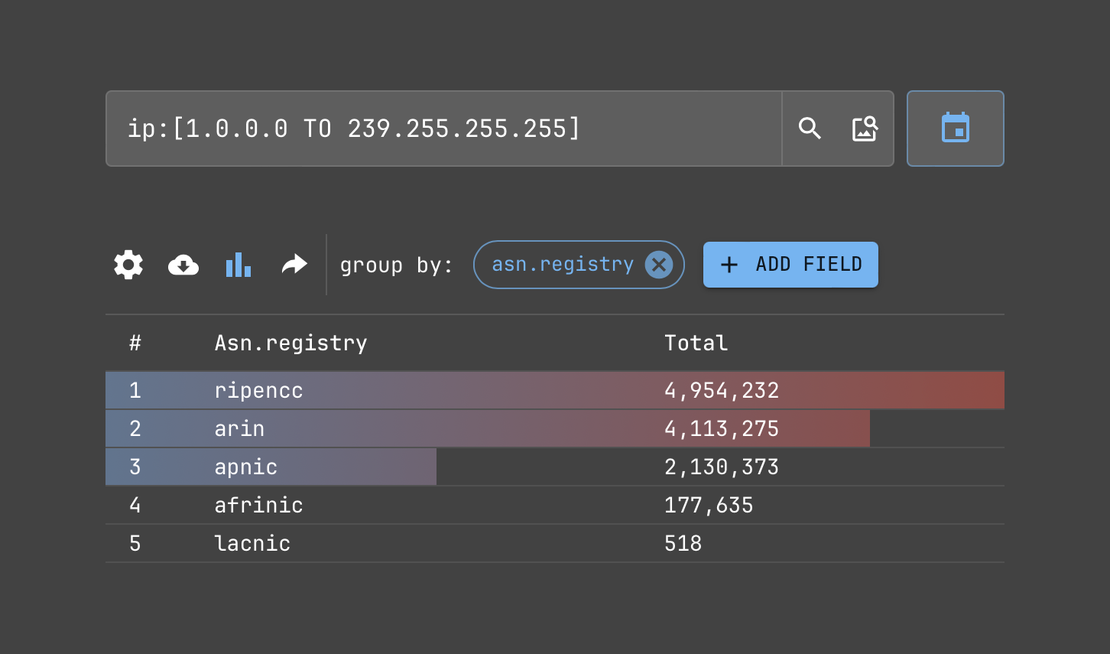Viewport: 1110px width, 654px height.
Task: Remove the asn.registry grouping field
Action: 658,264
